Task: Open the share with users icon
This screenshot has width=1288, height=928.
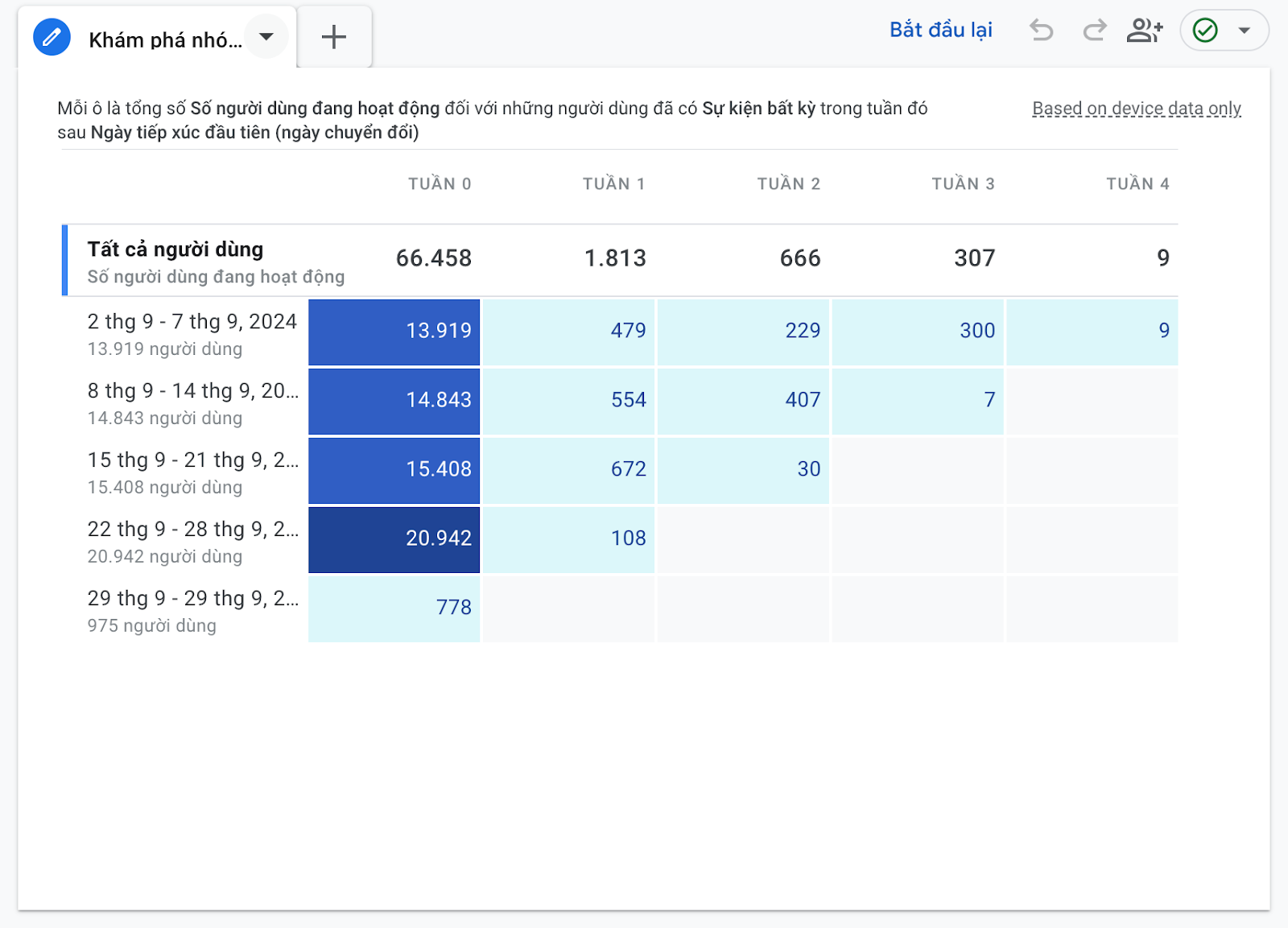Action: click(x=1145, y=31)
